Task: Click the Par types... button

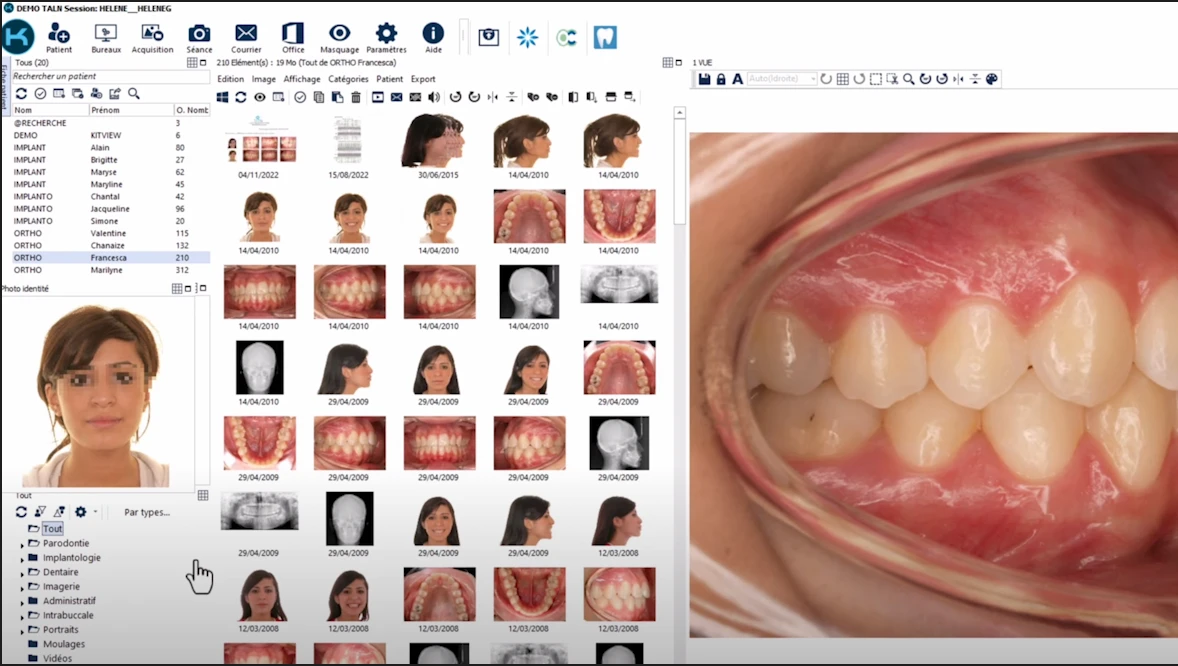Action: (147, 512)
